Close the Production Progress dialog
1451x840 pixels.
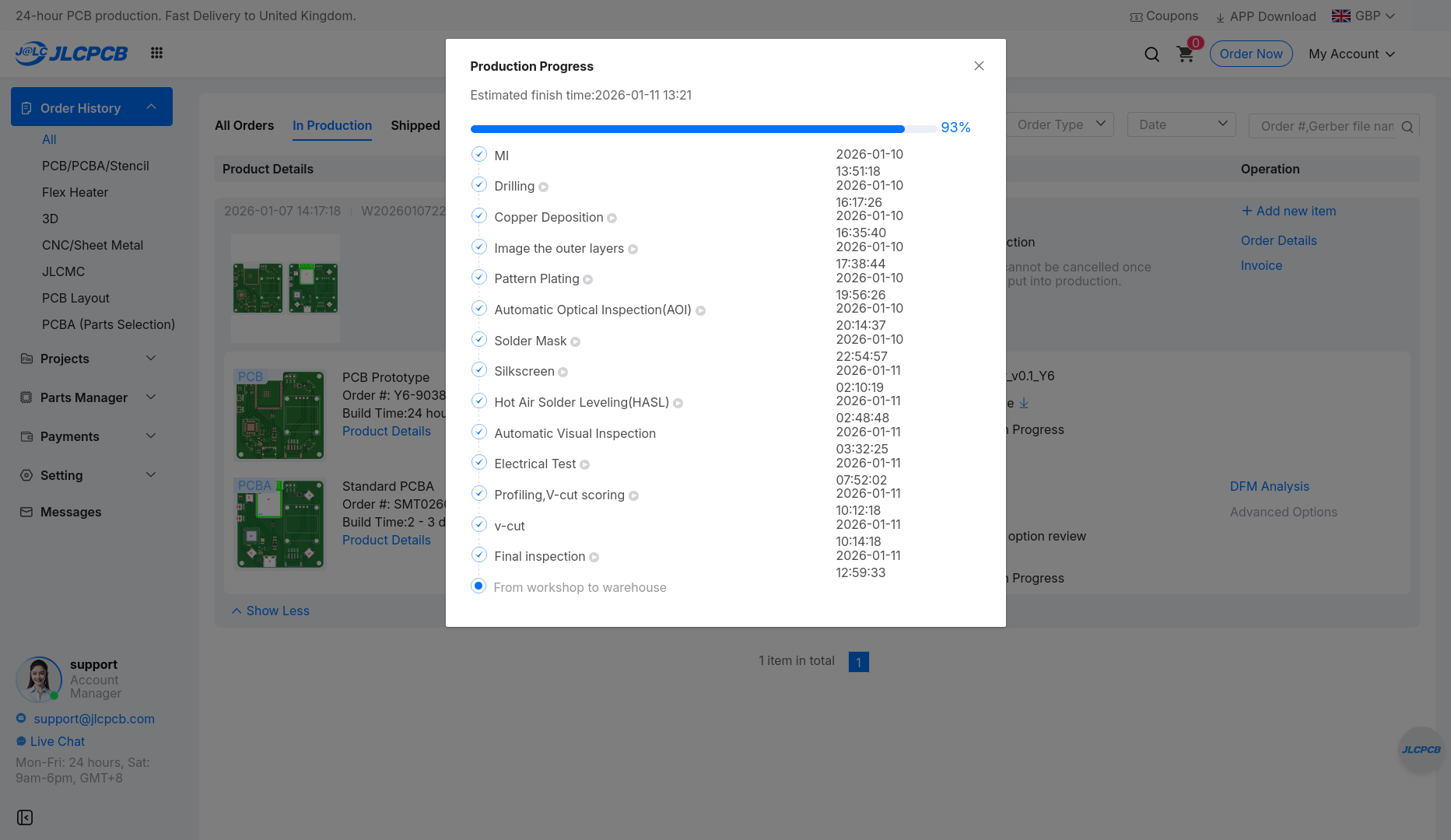click(979, 66)
